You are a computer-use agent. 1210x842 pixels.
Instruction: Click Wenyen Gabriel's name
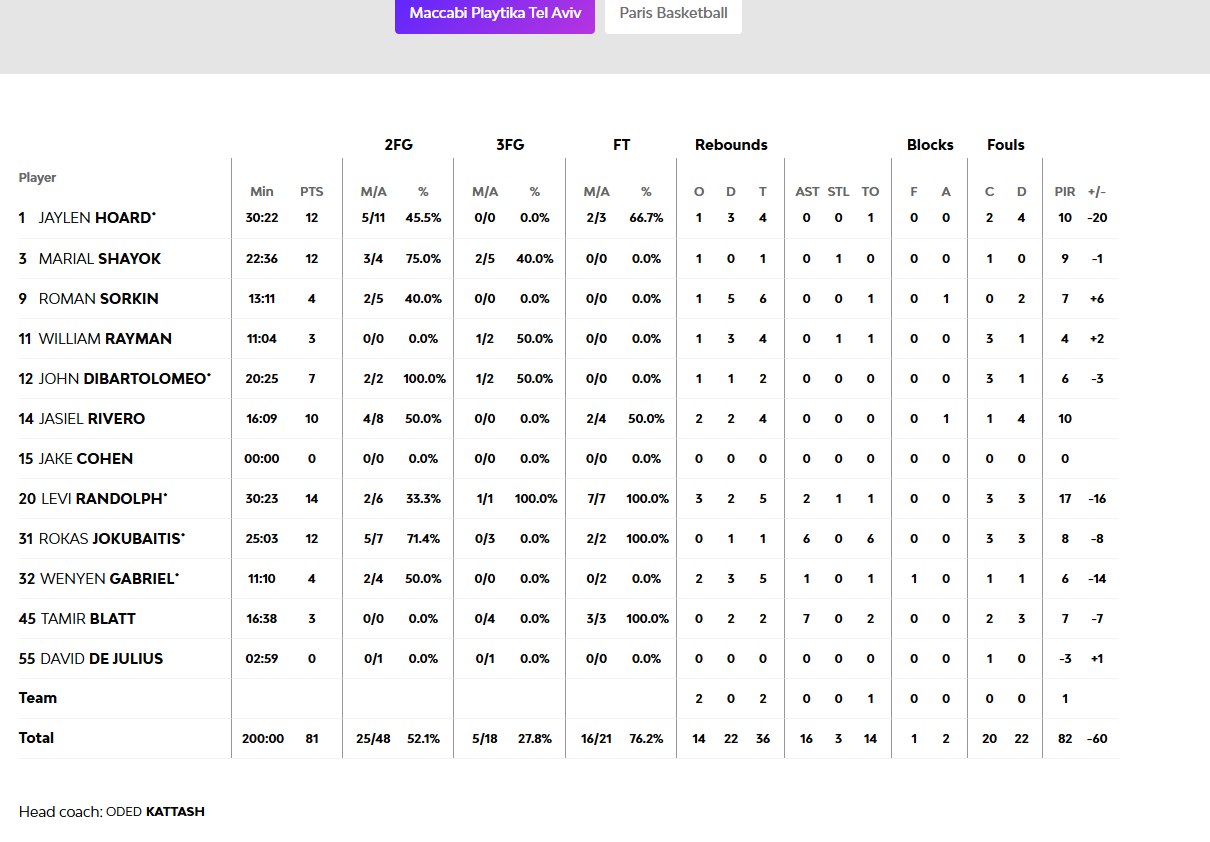(109, 578)
